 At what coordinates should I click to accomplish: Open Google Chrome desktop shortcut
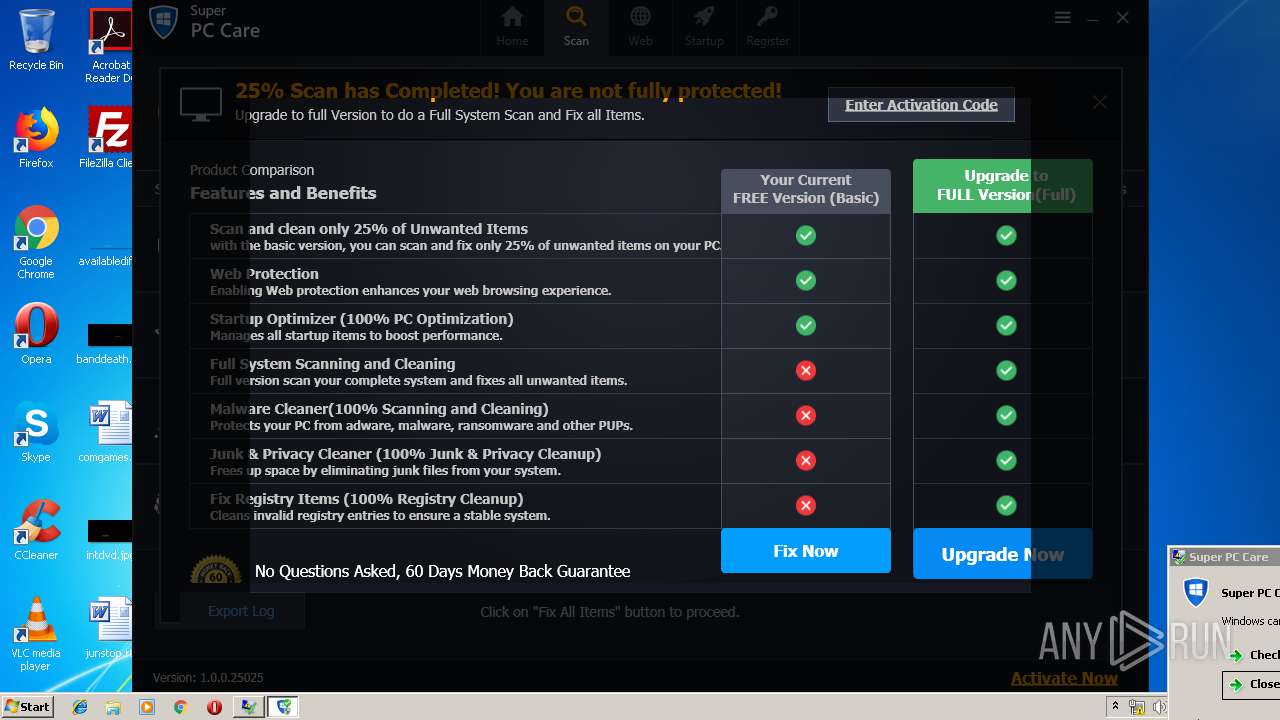(x=36, y=243)
